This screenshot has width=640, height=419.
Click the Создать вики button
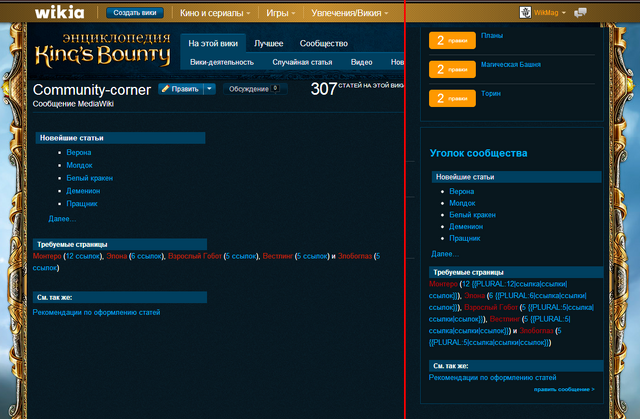click(135, 13)
